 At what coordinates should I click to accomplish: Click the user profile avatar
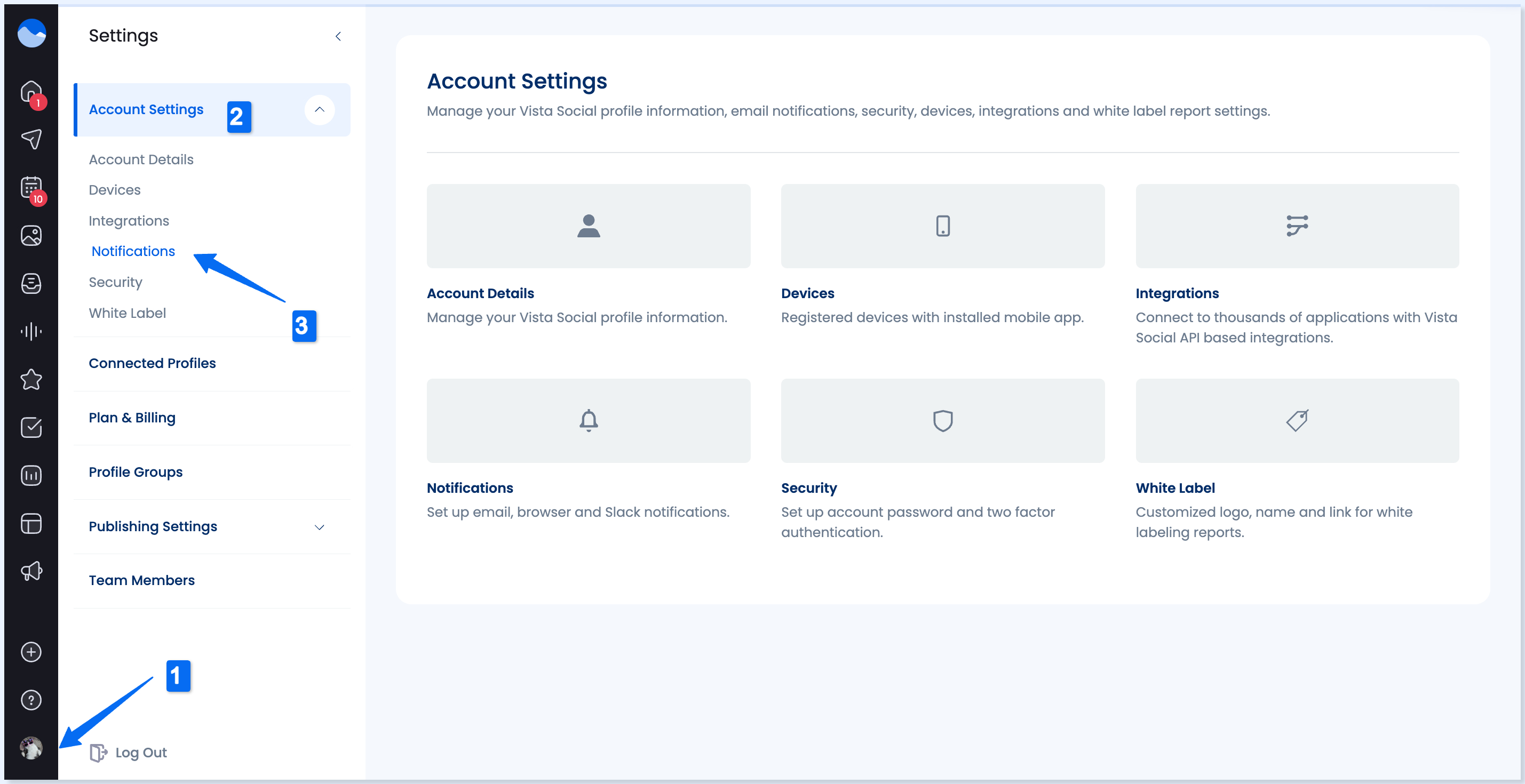pos(31,748)
